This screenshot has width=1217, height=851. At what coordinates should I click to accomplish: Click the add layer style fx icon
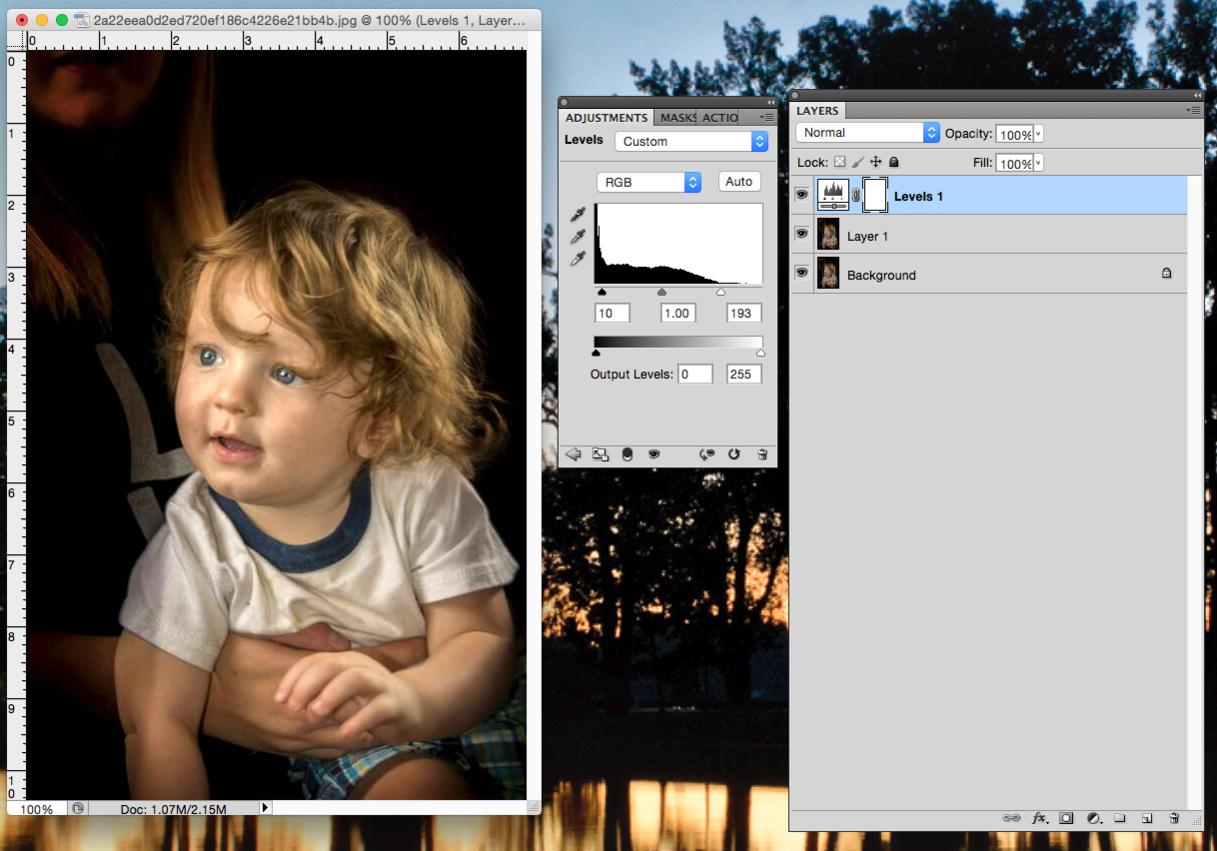coord(1040,818)
